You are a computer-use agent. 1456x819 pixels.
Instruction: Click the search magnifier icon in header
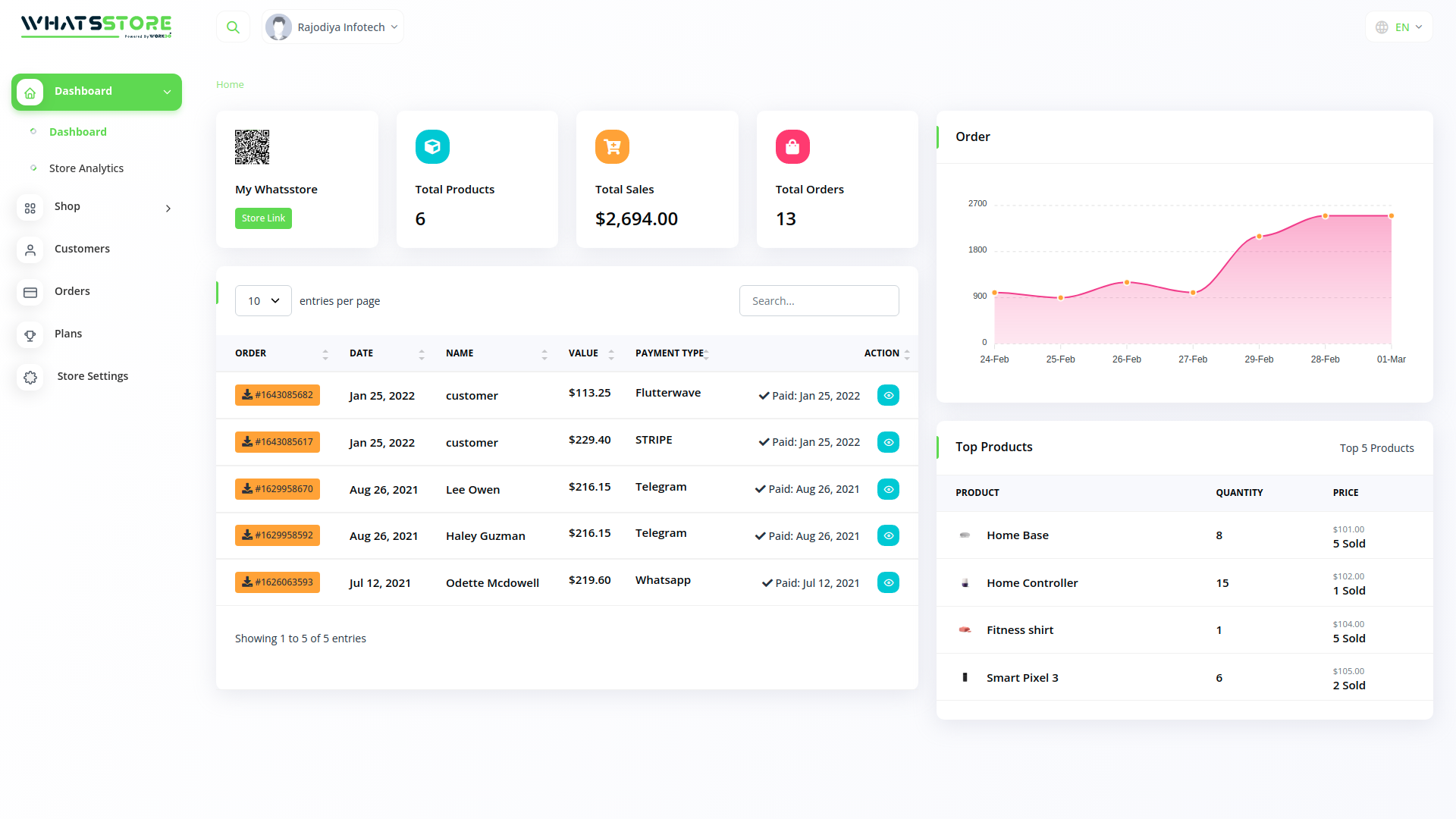pyautogui.click(x=233, y=27)
